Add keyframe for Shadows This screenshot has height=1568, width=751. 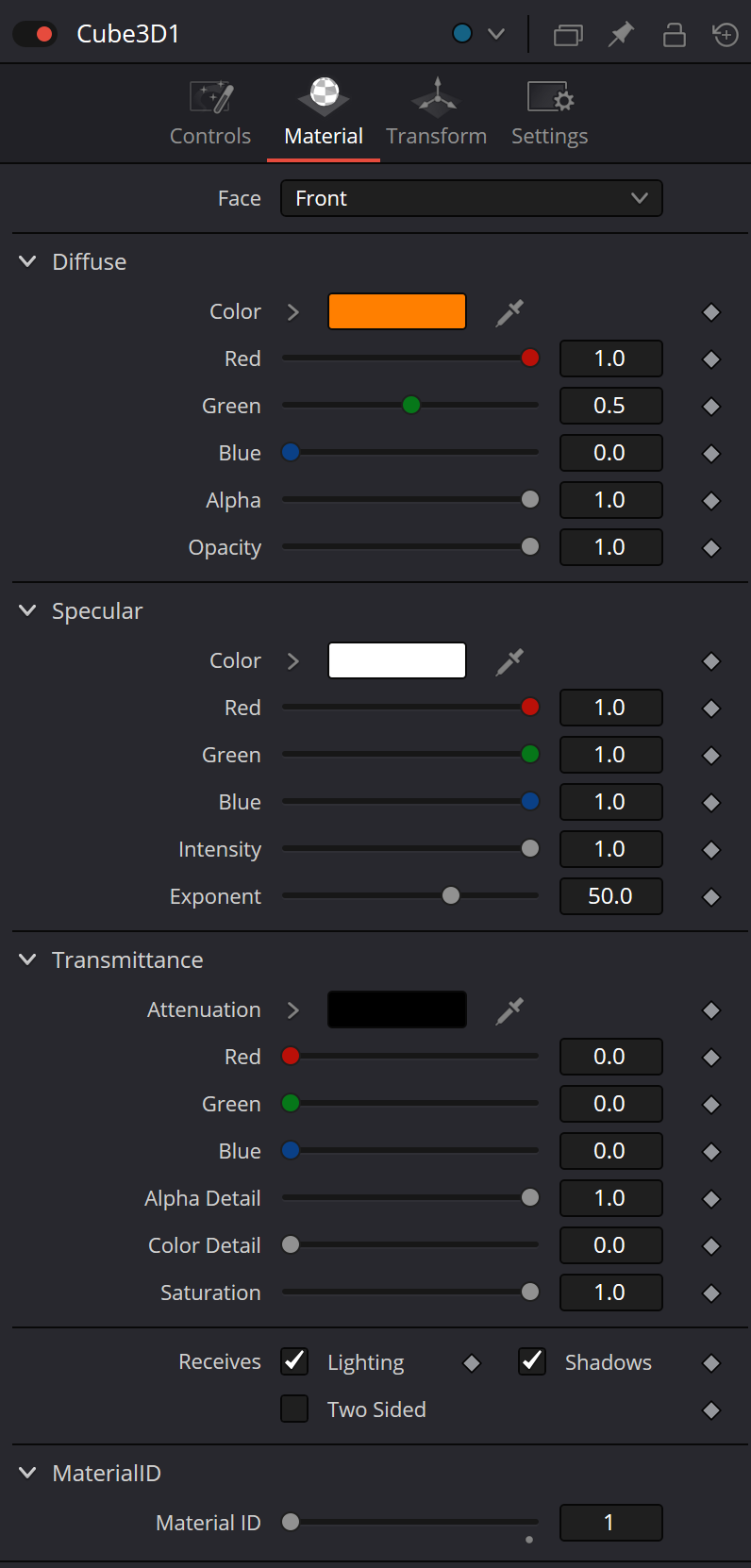coord(711,1363)
